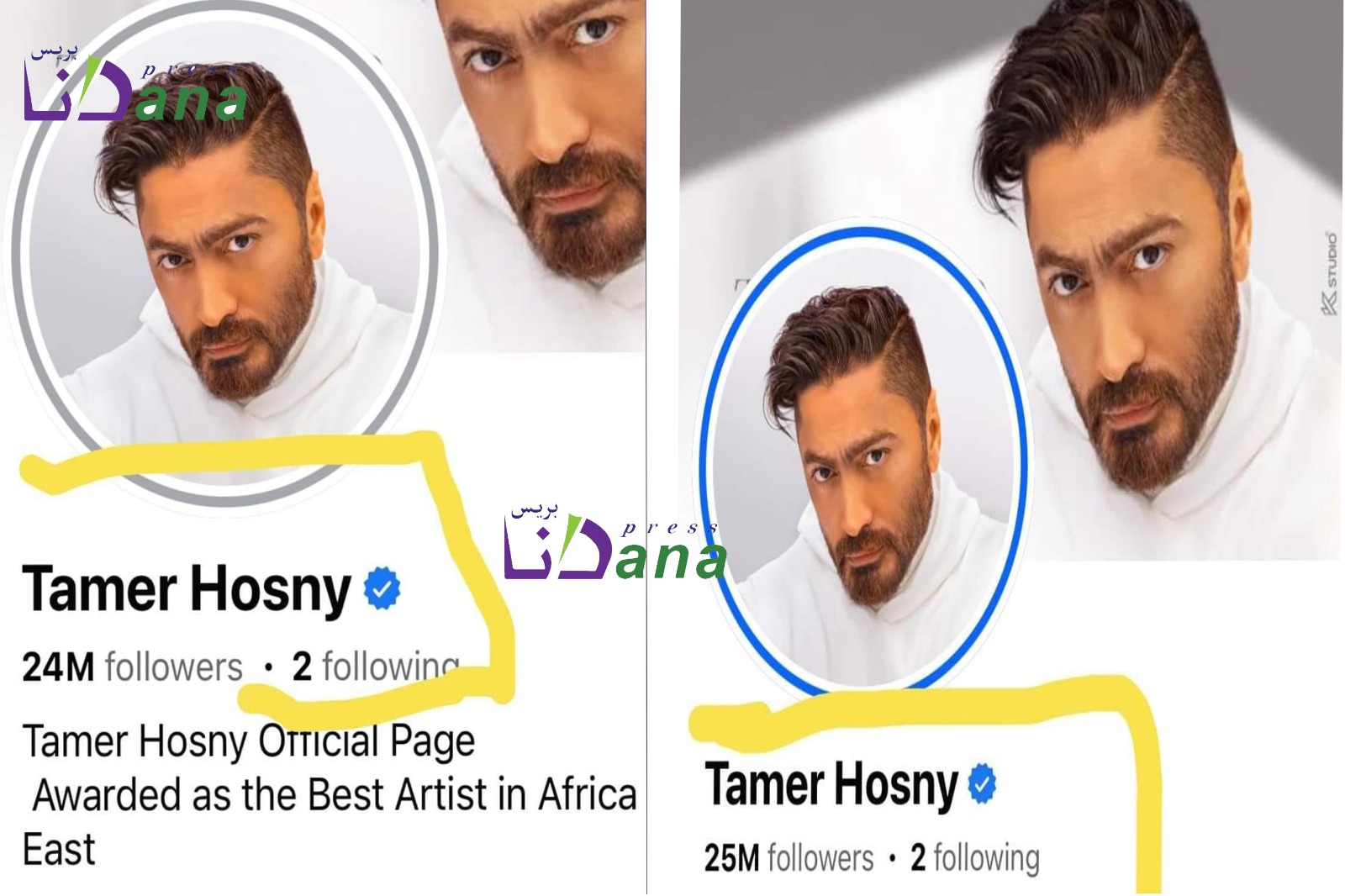Open the 25M followers list
This screenshot has height=896, width=1345.
click(789, 858)
